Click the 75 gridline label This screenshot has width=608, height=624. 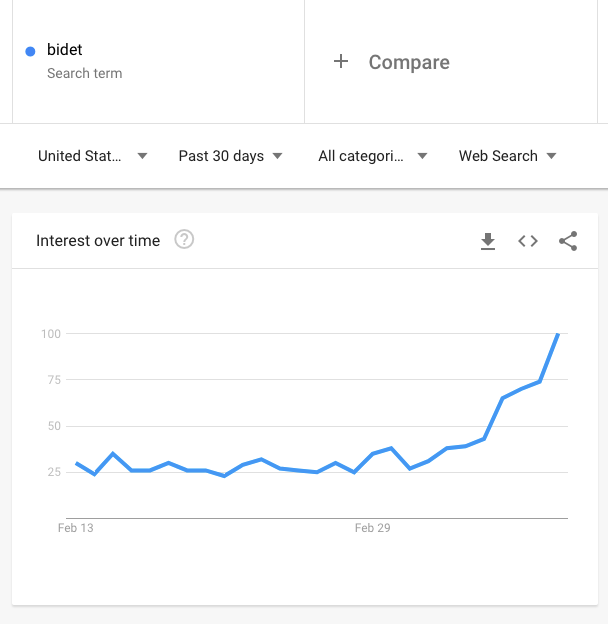(x=54, y=380)
